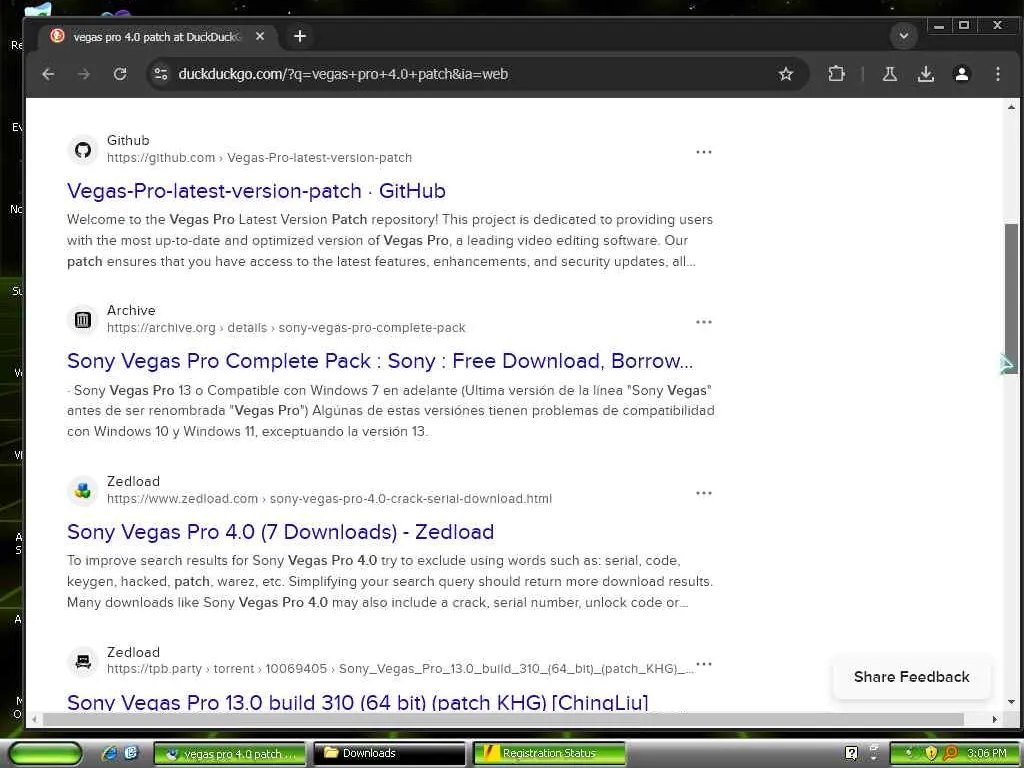The image size is (1024, 768).
Task: Click the www.zedload.com result URL
Action: coord(329,498)
